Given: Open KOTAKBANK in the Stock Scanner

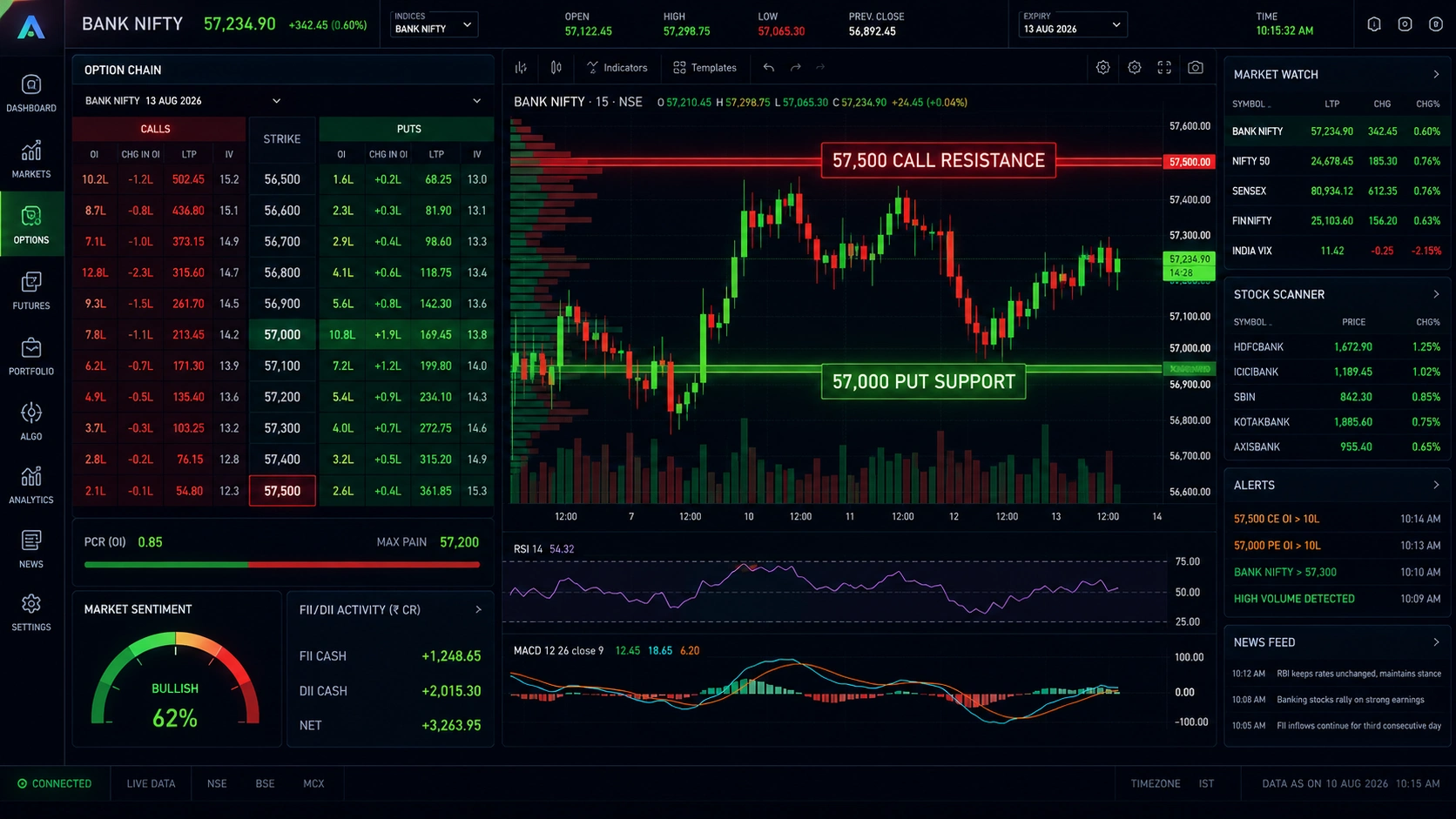Looking at the screenshot, I should [x=1337, y=422].
